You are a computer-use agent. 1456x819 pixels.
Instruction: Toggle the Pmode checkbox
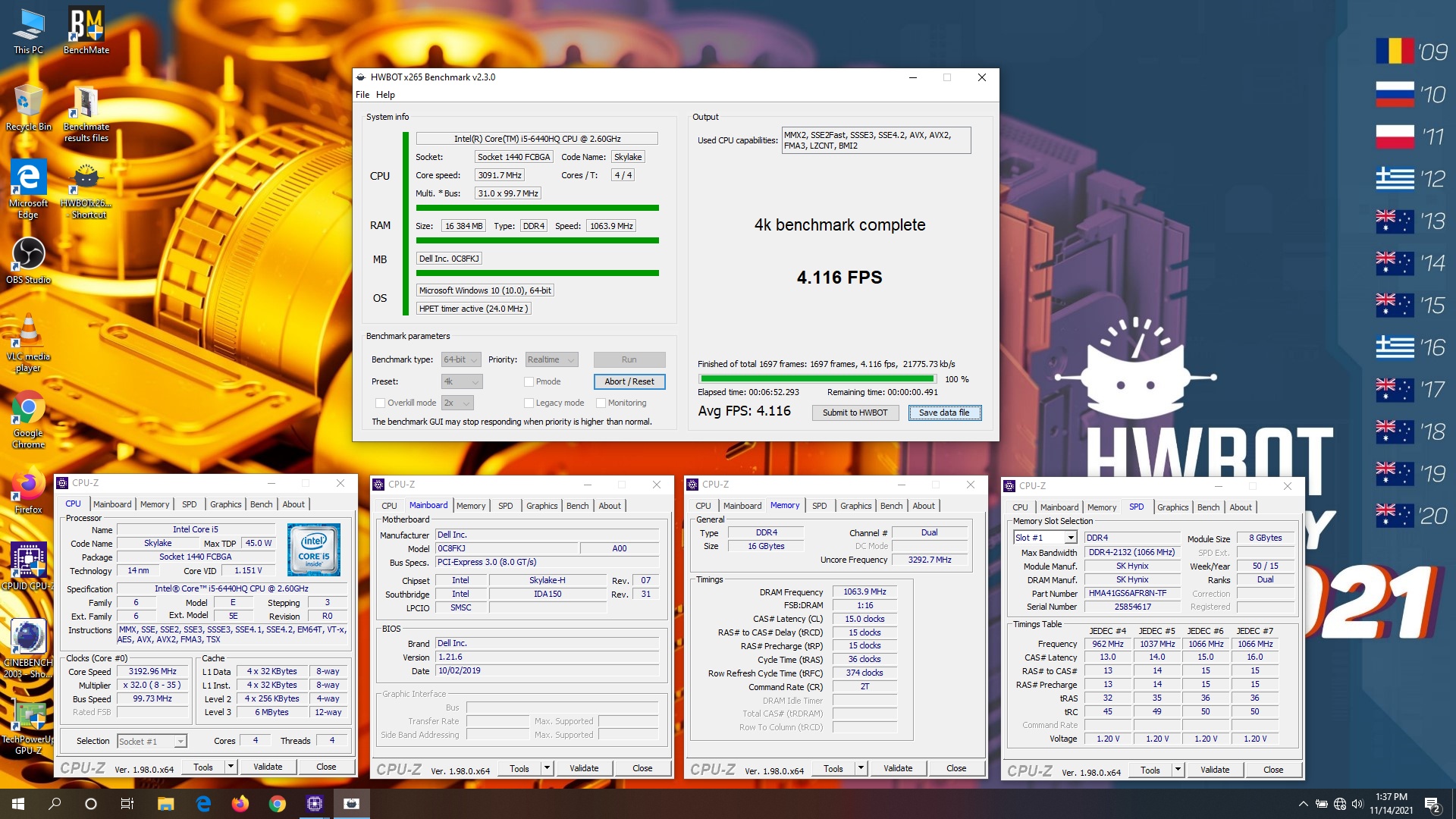click(529, 381)
